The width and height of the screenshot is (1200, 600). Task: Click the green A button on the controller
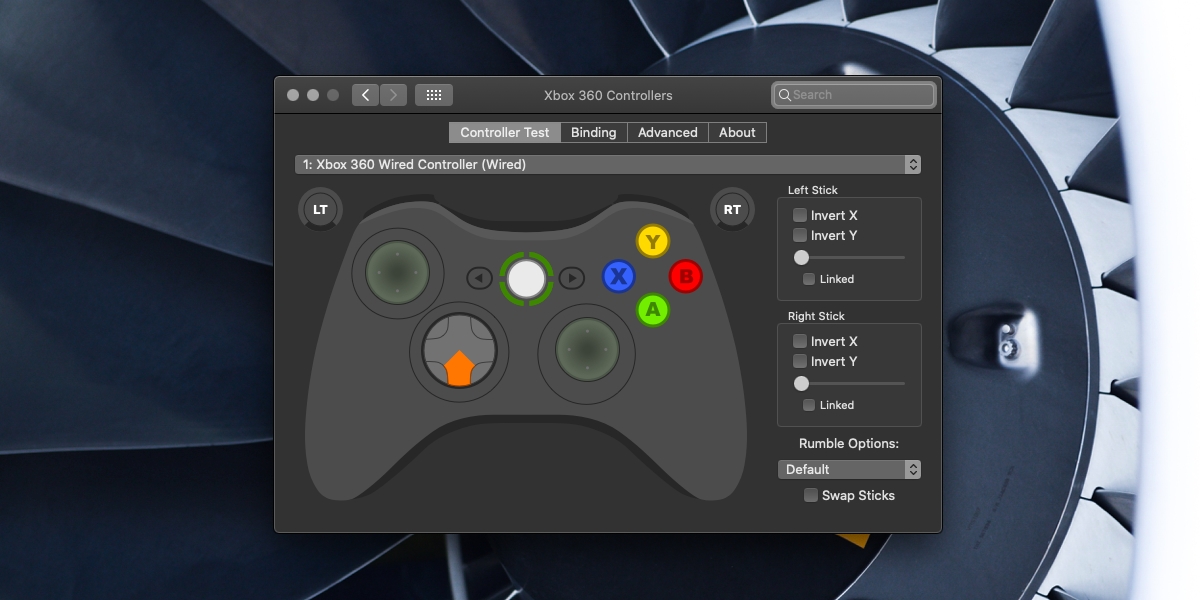click(x=653, y=310)
